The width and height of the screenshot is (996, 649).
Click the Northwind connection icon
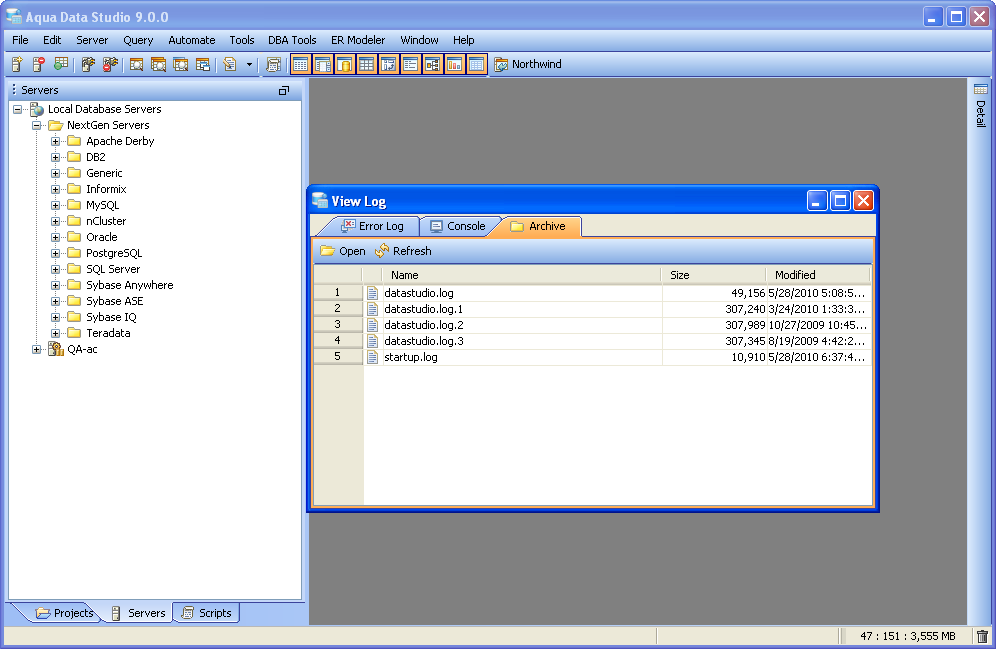501,64
